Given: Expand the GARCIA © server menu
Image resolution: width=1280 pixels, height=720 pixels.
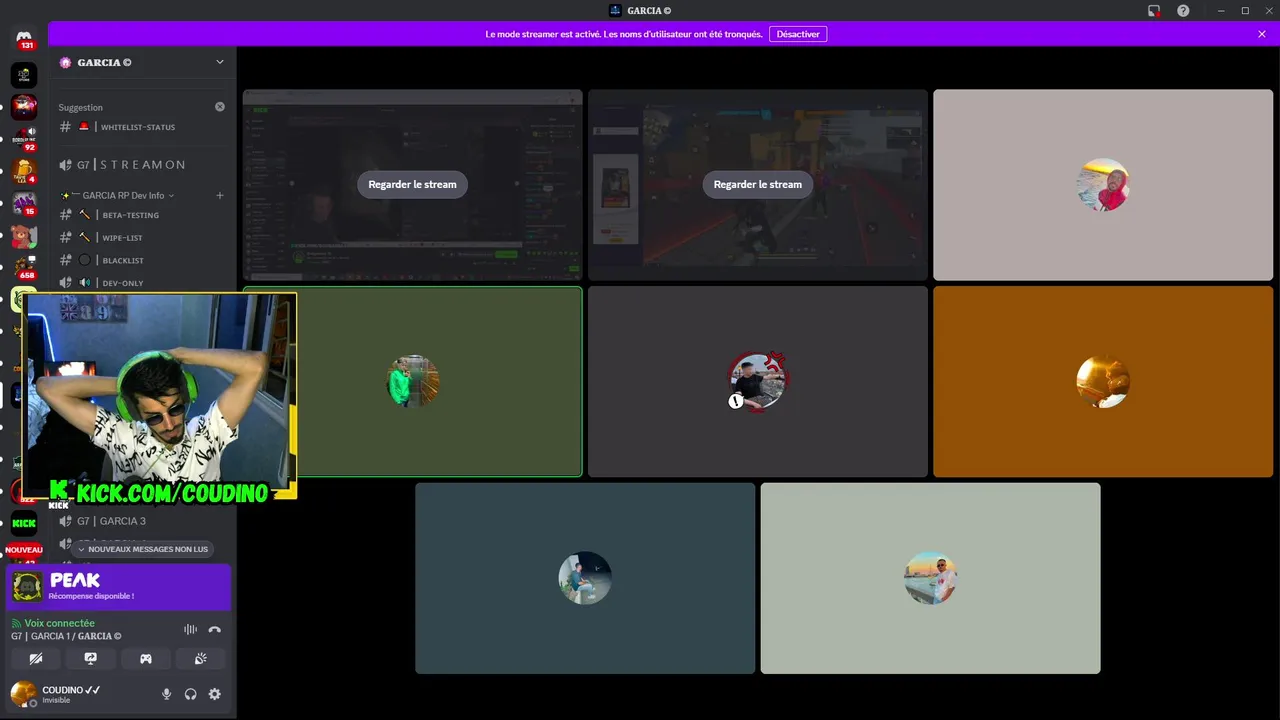Looking at the screenshot, I should (x=141, y=62).
